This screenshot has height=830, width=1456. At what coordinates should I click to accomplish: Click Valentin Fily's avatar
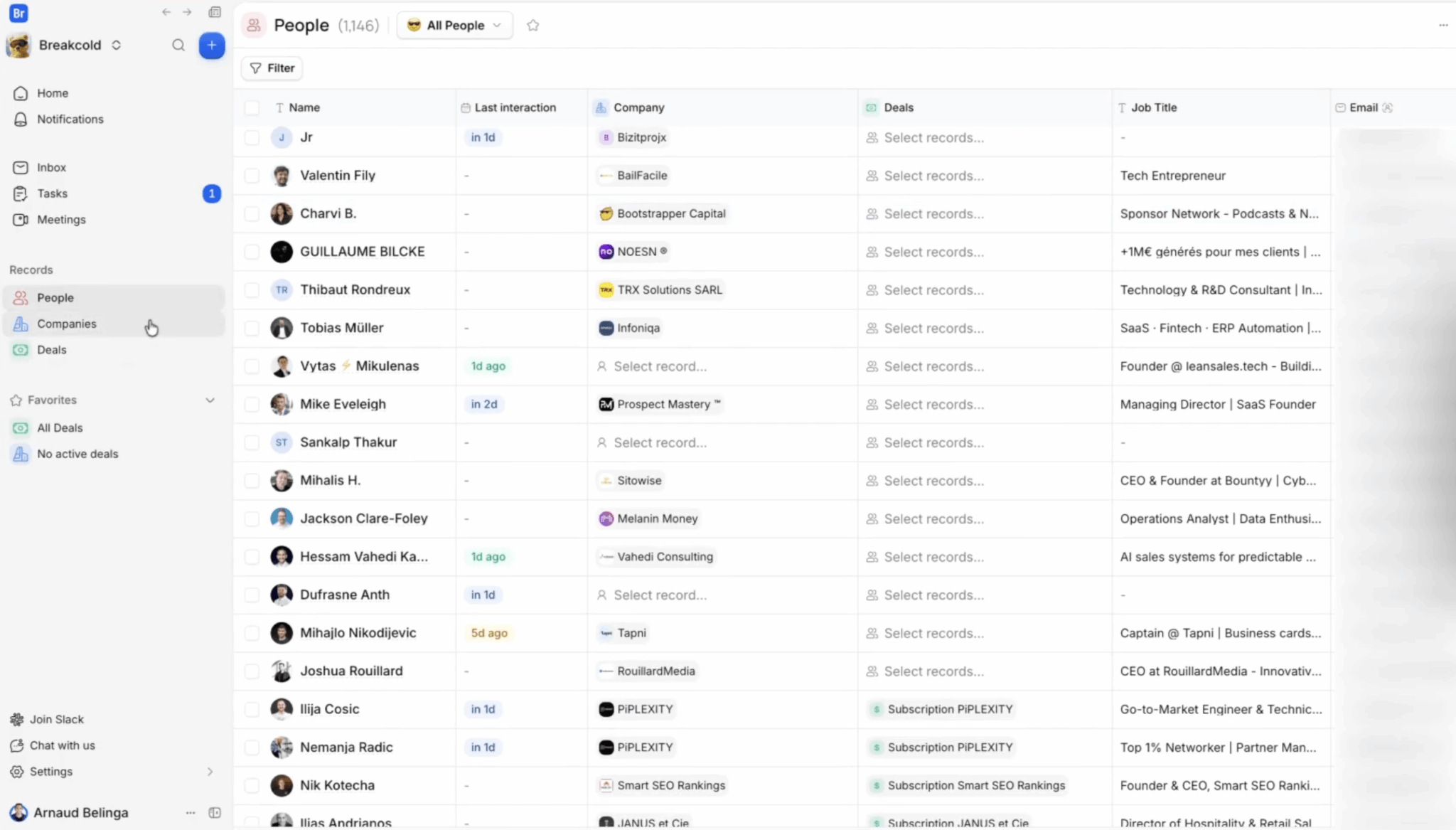(282, 176)
